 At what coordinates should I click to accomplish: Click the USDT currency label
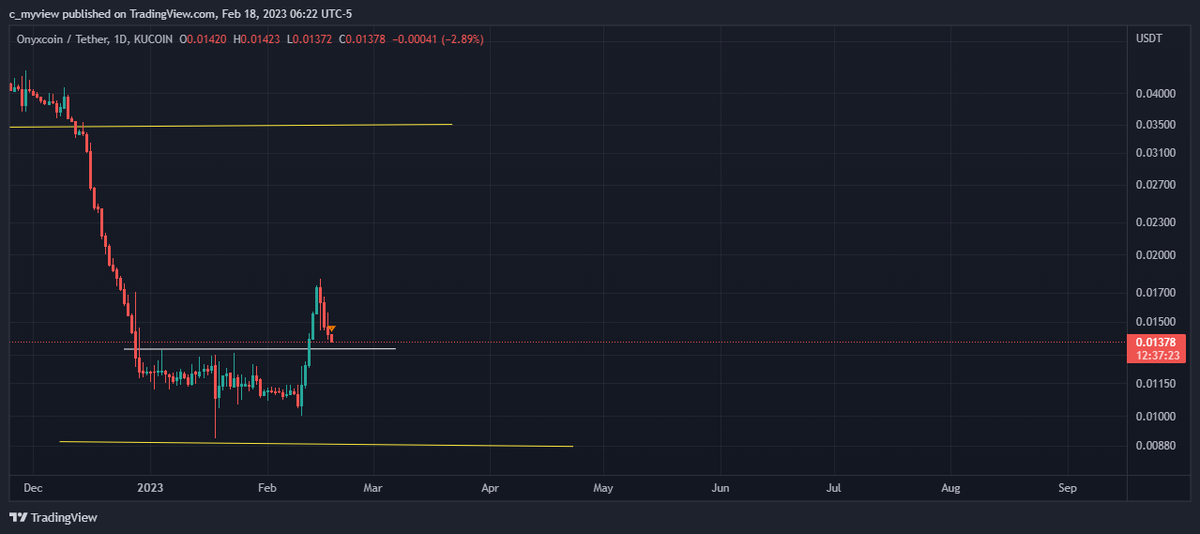pos(1148,39)
